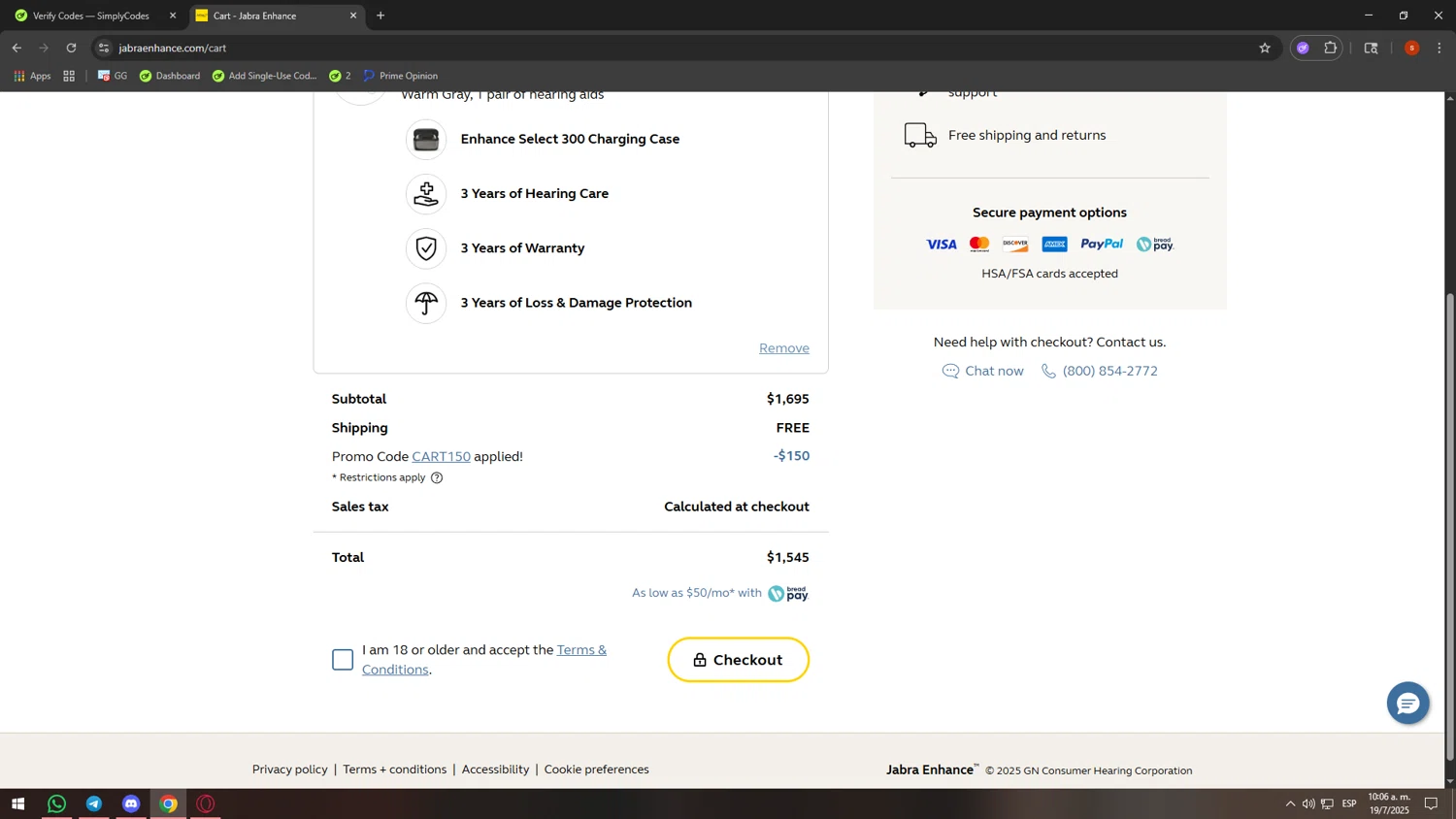Open Accessibility footer link

(x=495, y=770)
